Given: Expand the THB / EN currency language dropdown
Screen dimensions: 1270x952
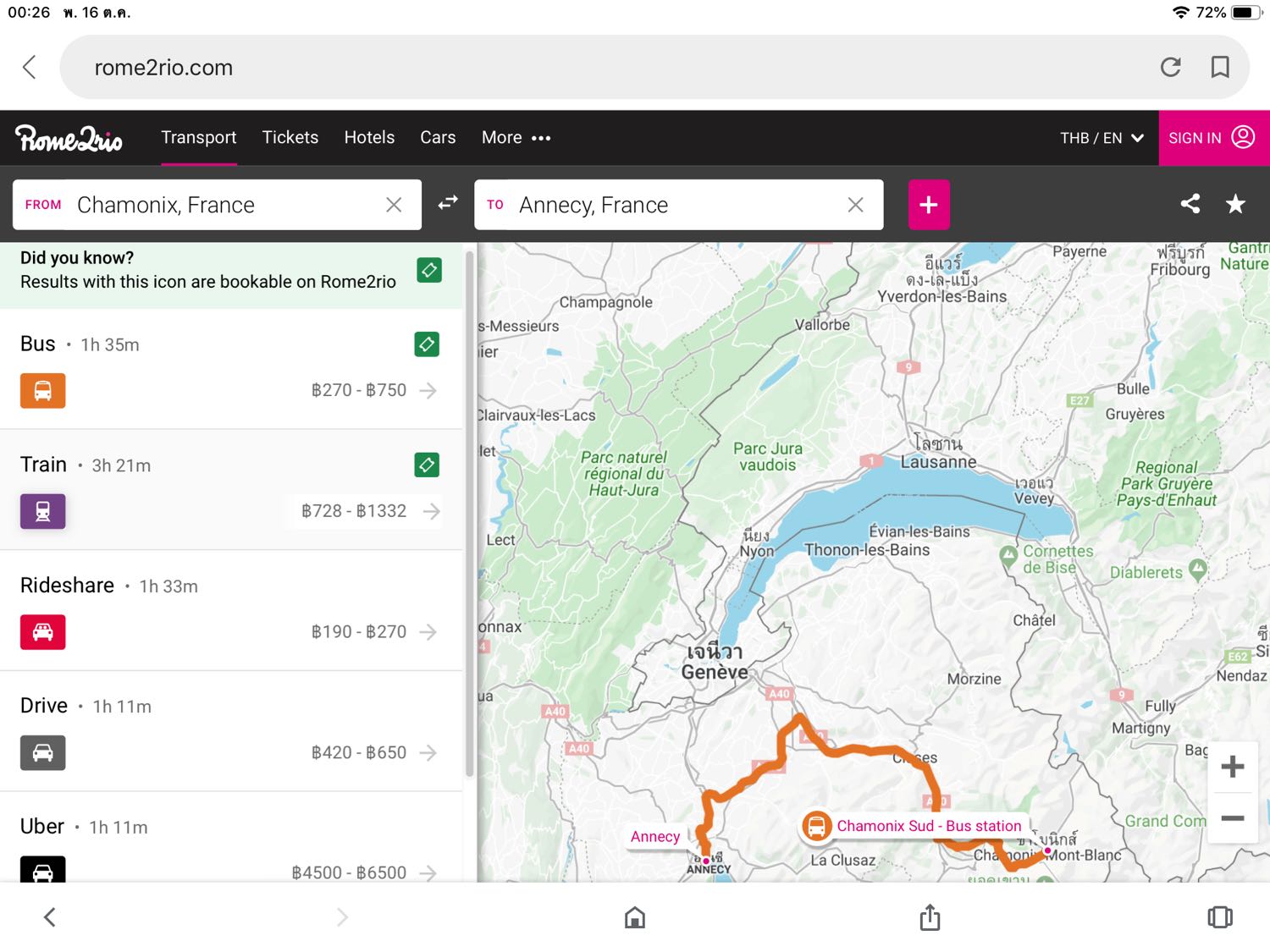Looking at the screenshot, I should (x=1102, y=138).
